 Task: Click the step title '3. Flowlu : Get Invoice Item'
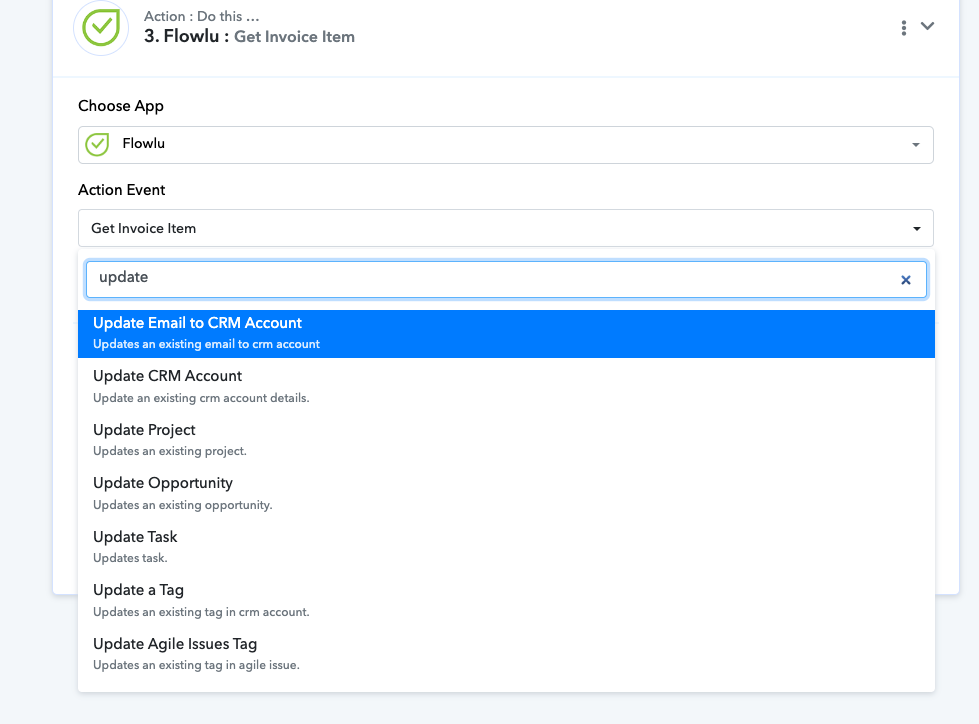[x=249, y=36]
